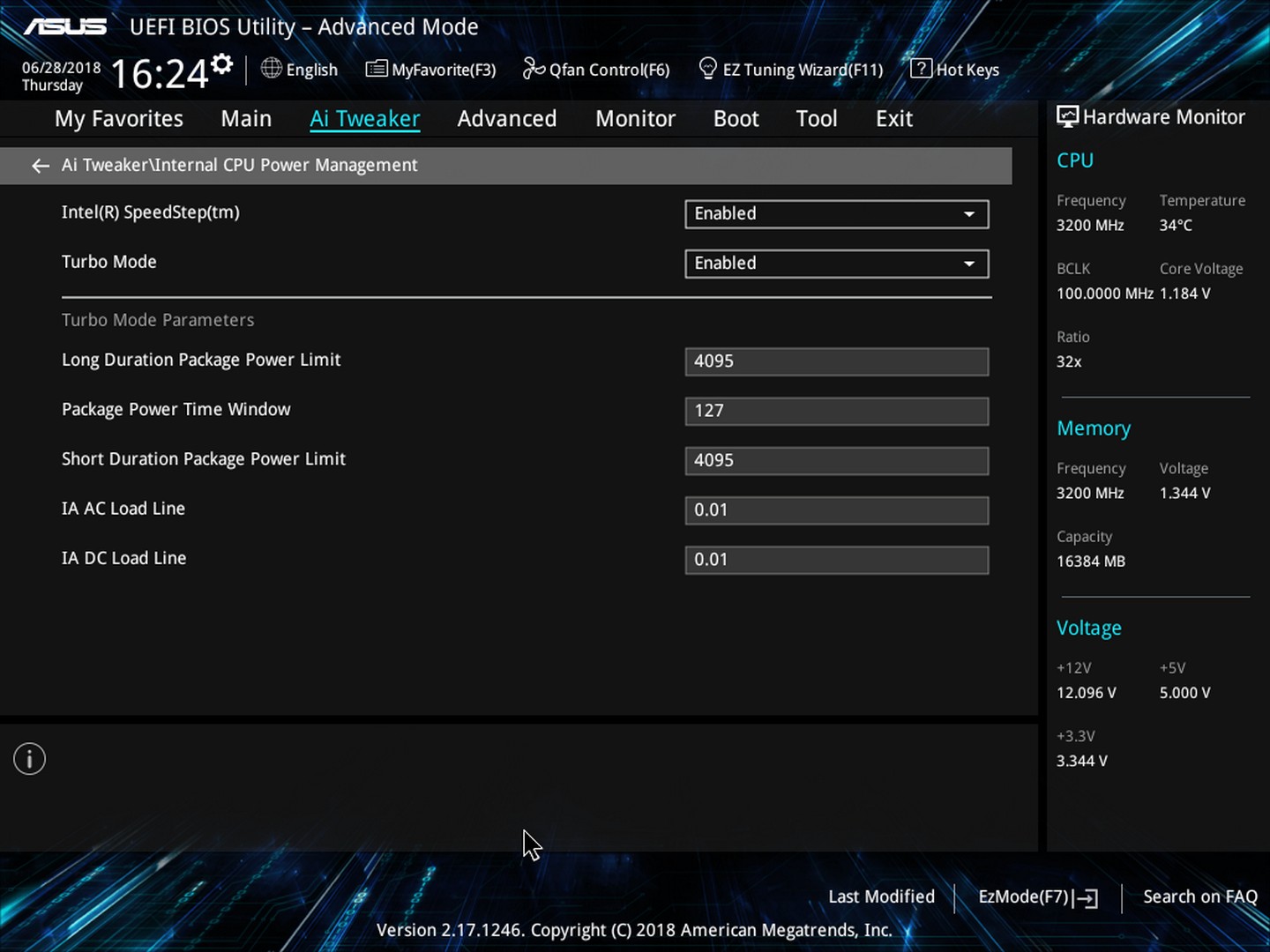Open the Advanced tab

click(x=507, y=119)
